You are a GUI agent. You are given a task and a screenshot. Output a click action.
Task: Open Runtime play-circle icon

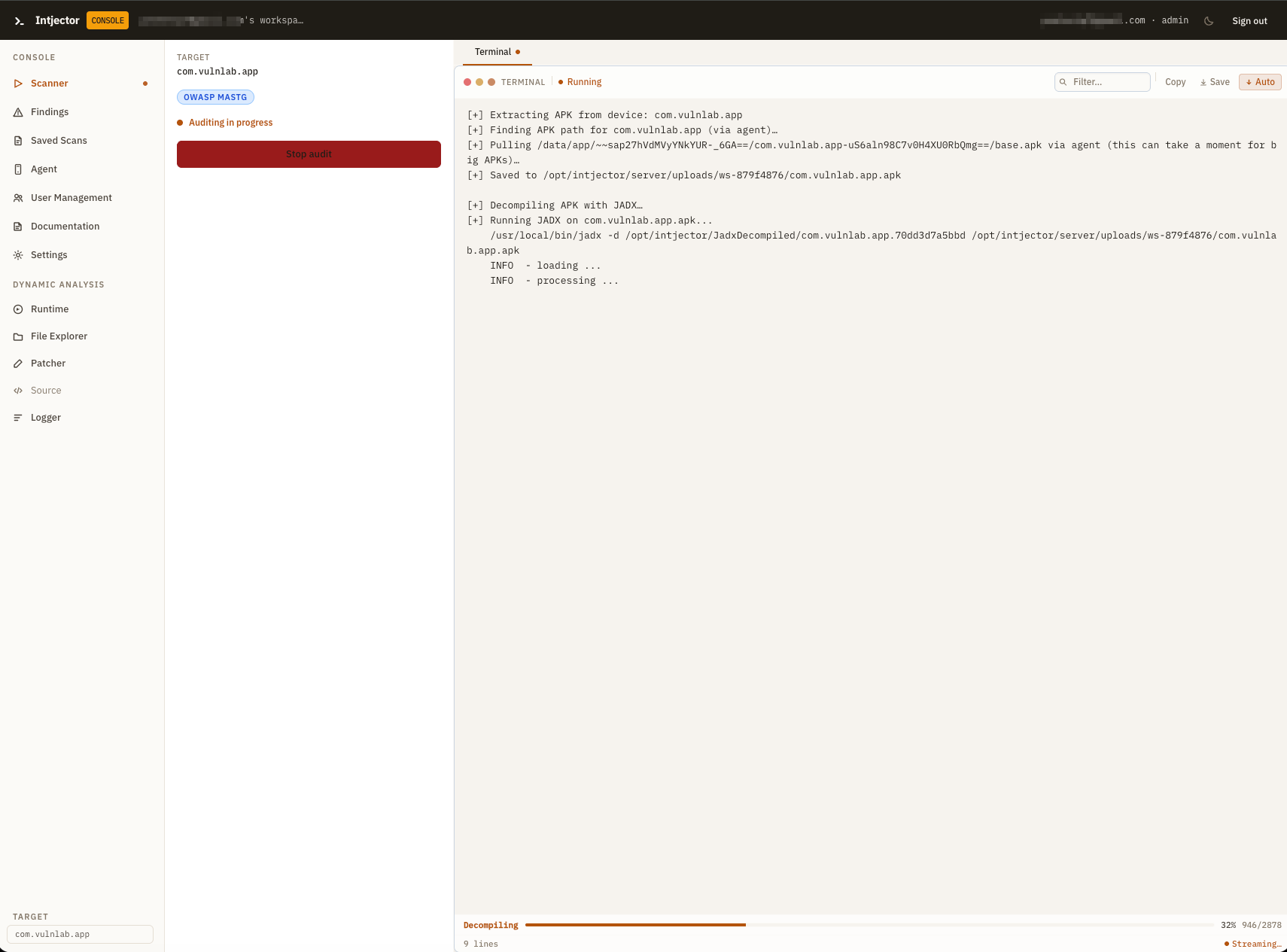click(18, 309)
